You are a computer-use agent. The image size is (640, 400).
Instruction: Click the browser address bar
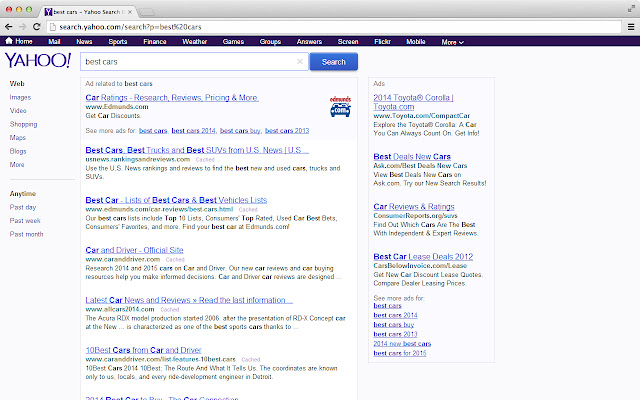334,27
